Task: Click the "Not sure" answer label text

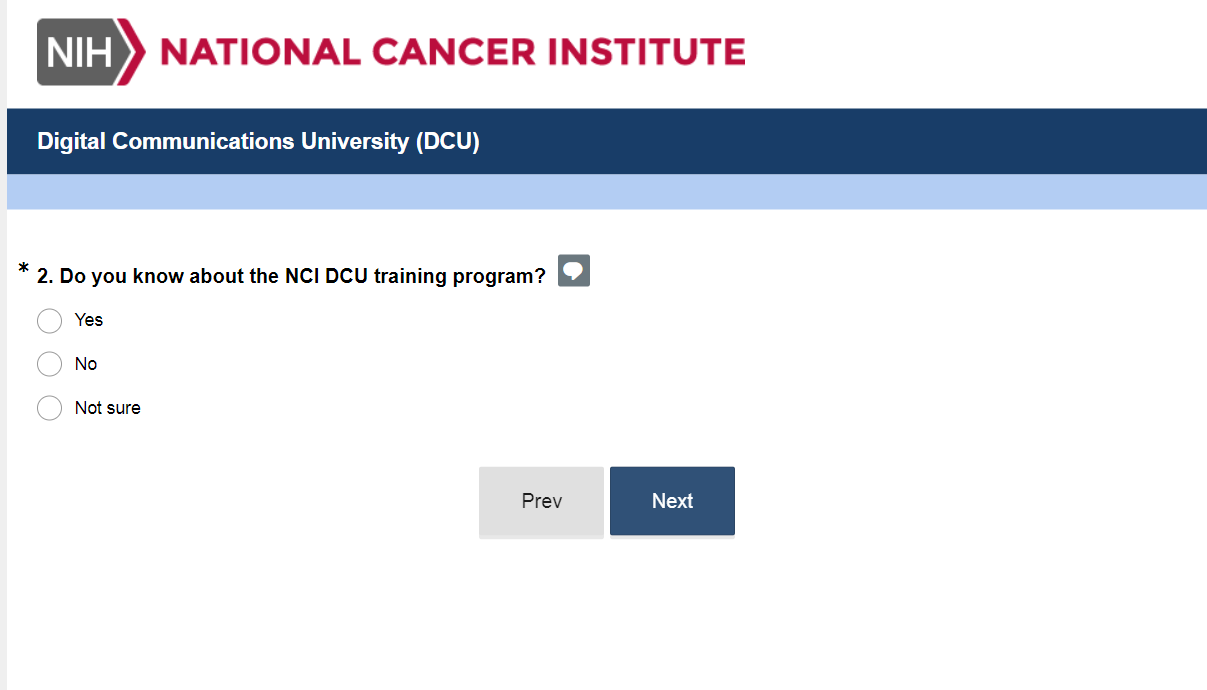Action: click(x=108, y=408)
